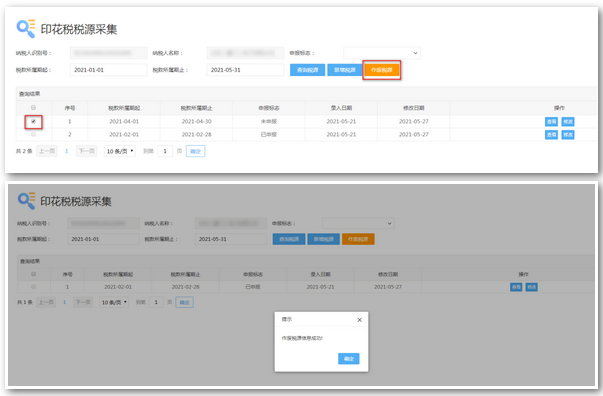Toggle the select-all header checkbox in the dimmed table
This screenshot has width=603, height=396.
(x=33, y=274)
